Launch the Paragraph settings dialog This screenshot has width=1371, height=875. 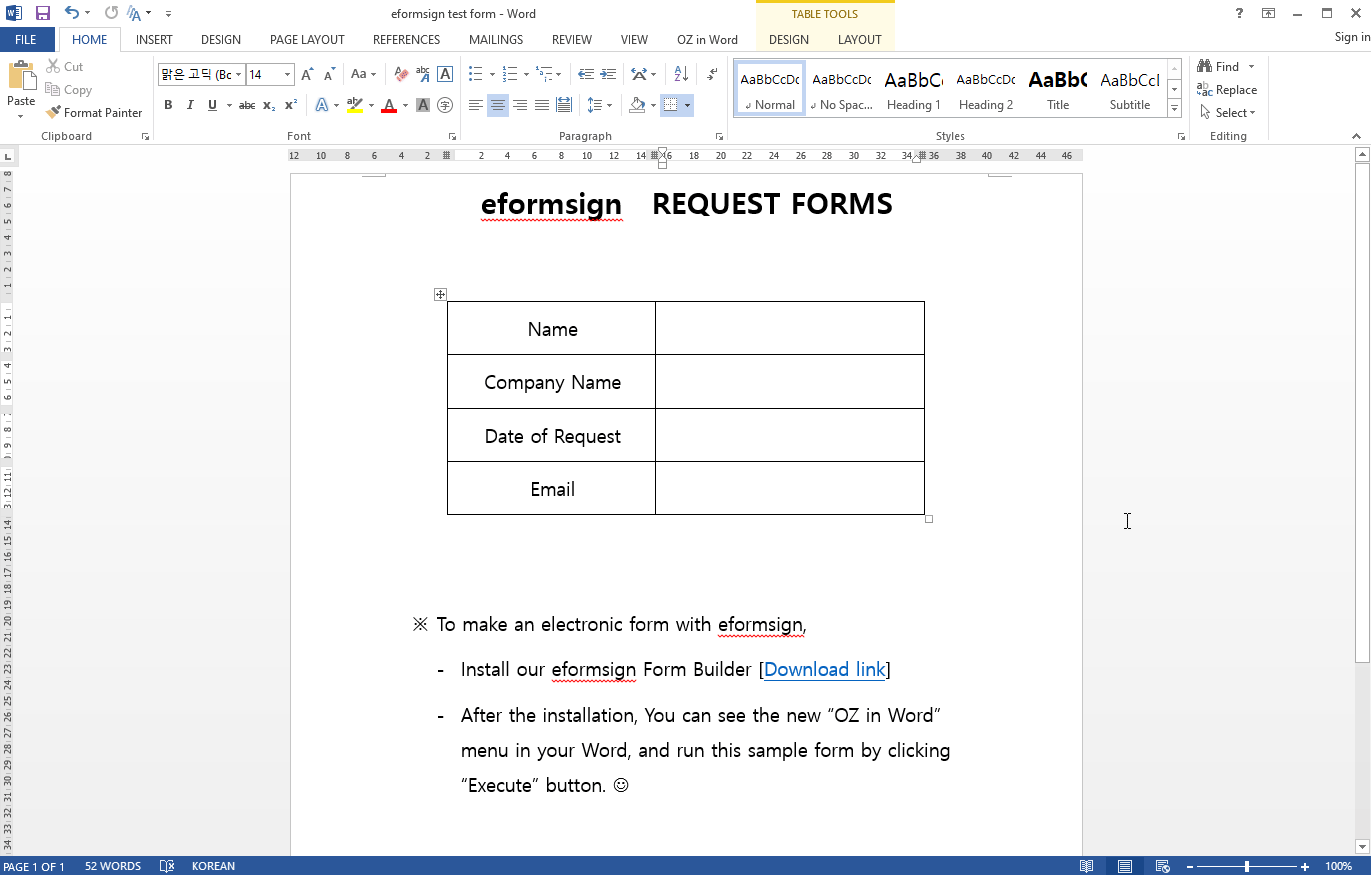click(x=719, y=136)
